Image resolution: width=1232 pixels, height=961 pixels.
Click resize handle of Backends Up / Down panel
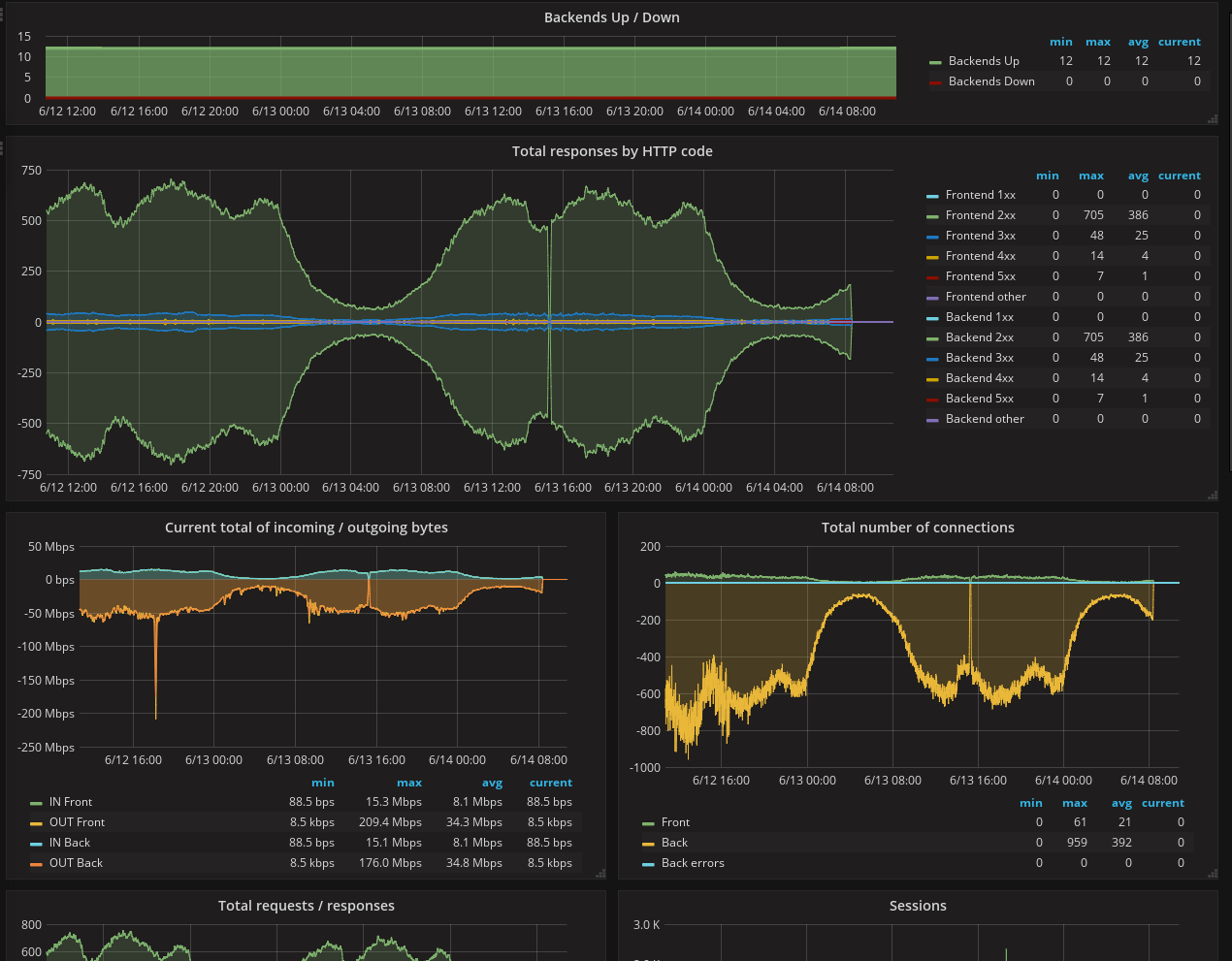tap(1213, 119)
